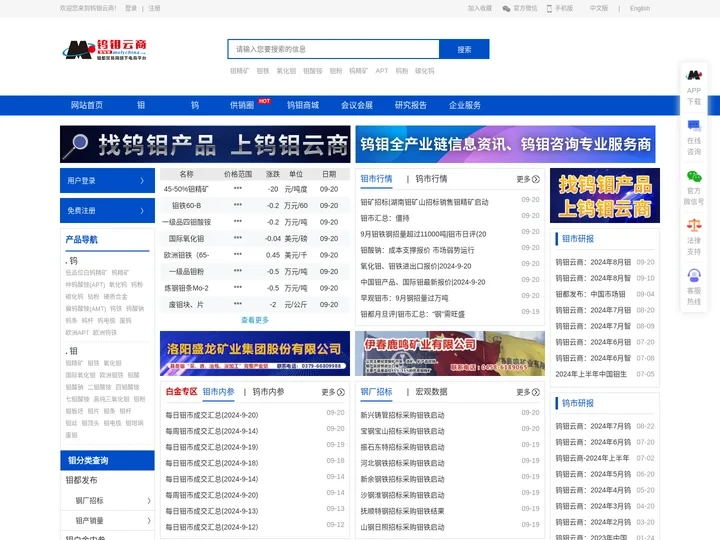720x540 pixels.
Task: Select the 白金专区 tab
Action: (x=181, y=392)
